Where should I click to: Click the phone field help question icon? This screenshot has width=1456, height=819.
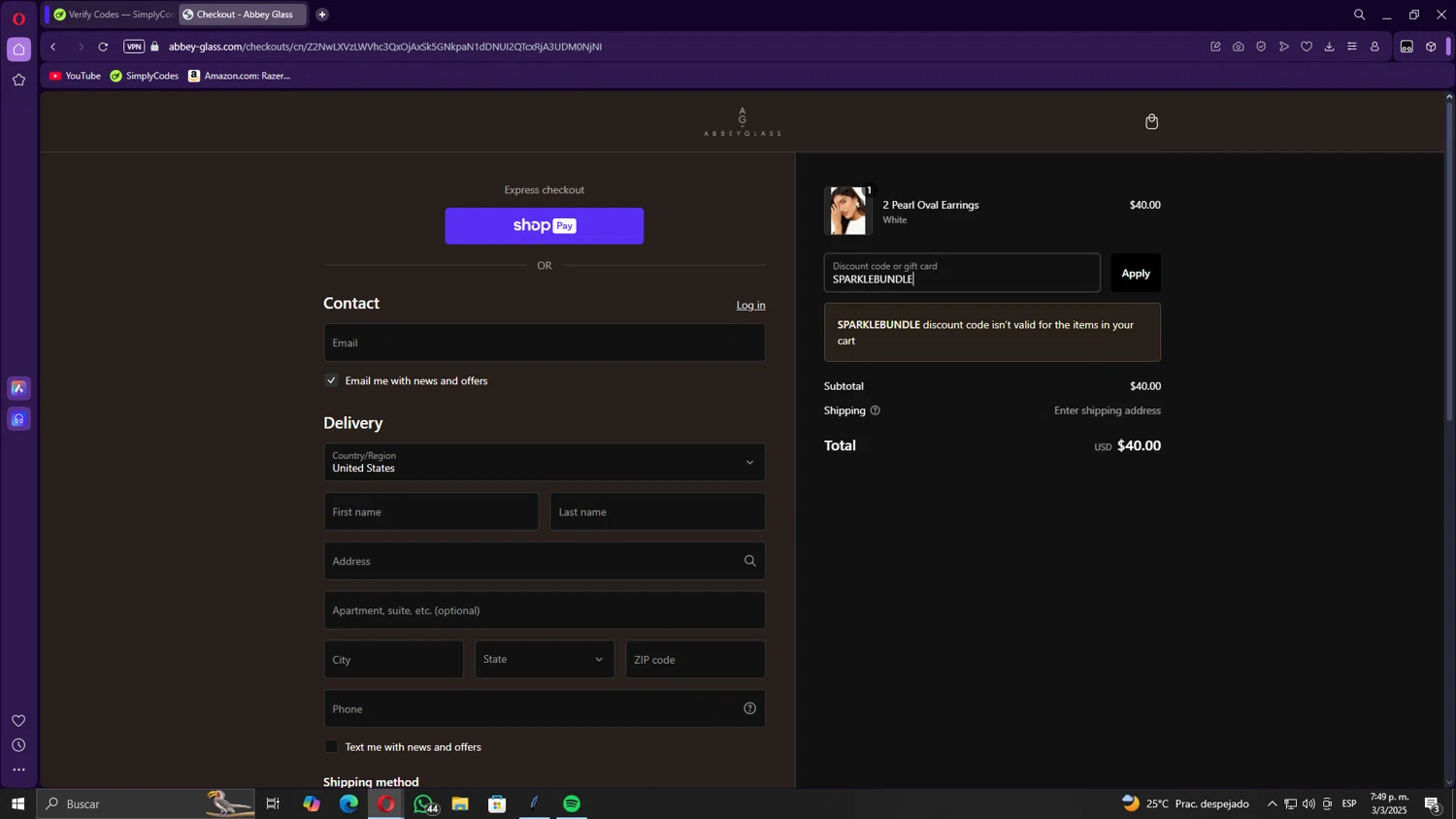point(749,708)
